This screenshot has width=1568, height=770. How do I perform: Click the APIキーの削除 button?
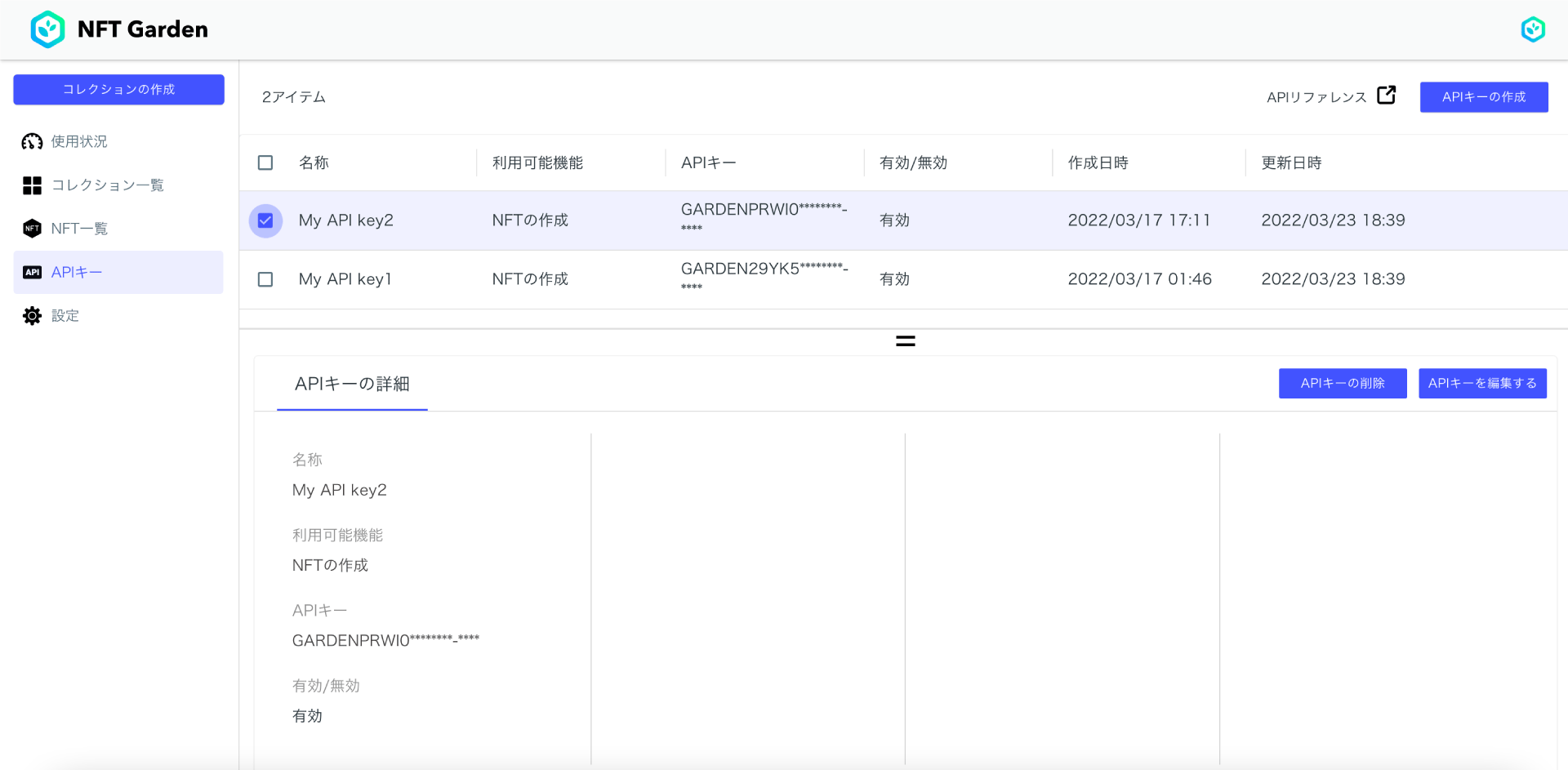tap(1343, 383)
